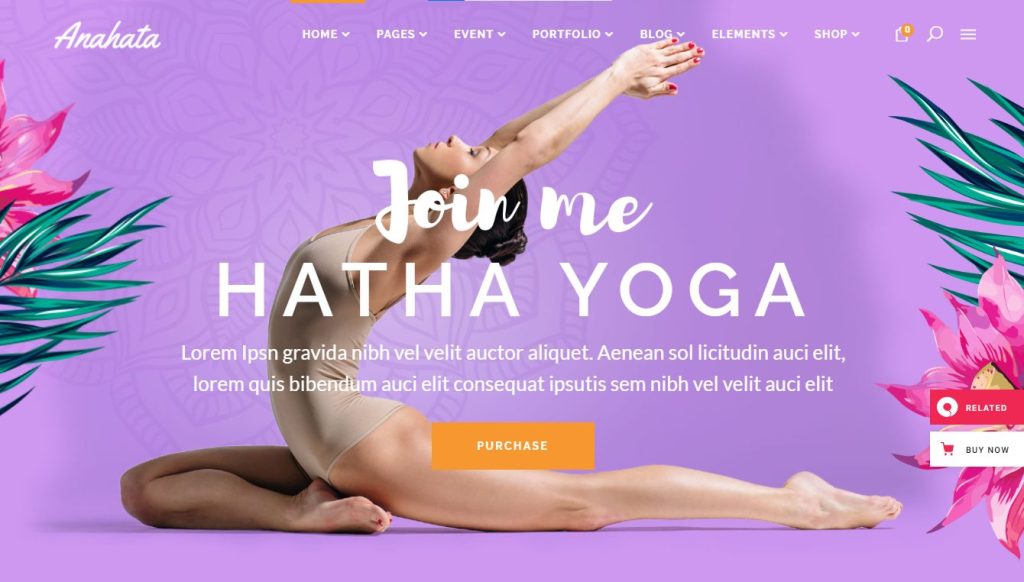This screenshot has height=582, width=1024.
Task: Click the Related side button
Action: tap(977, 408)
